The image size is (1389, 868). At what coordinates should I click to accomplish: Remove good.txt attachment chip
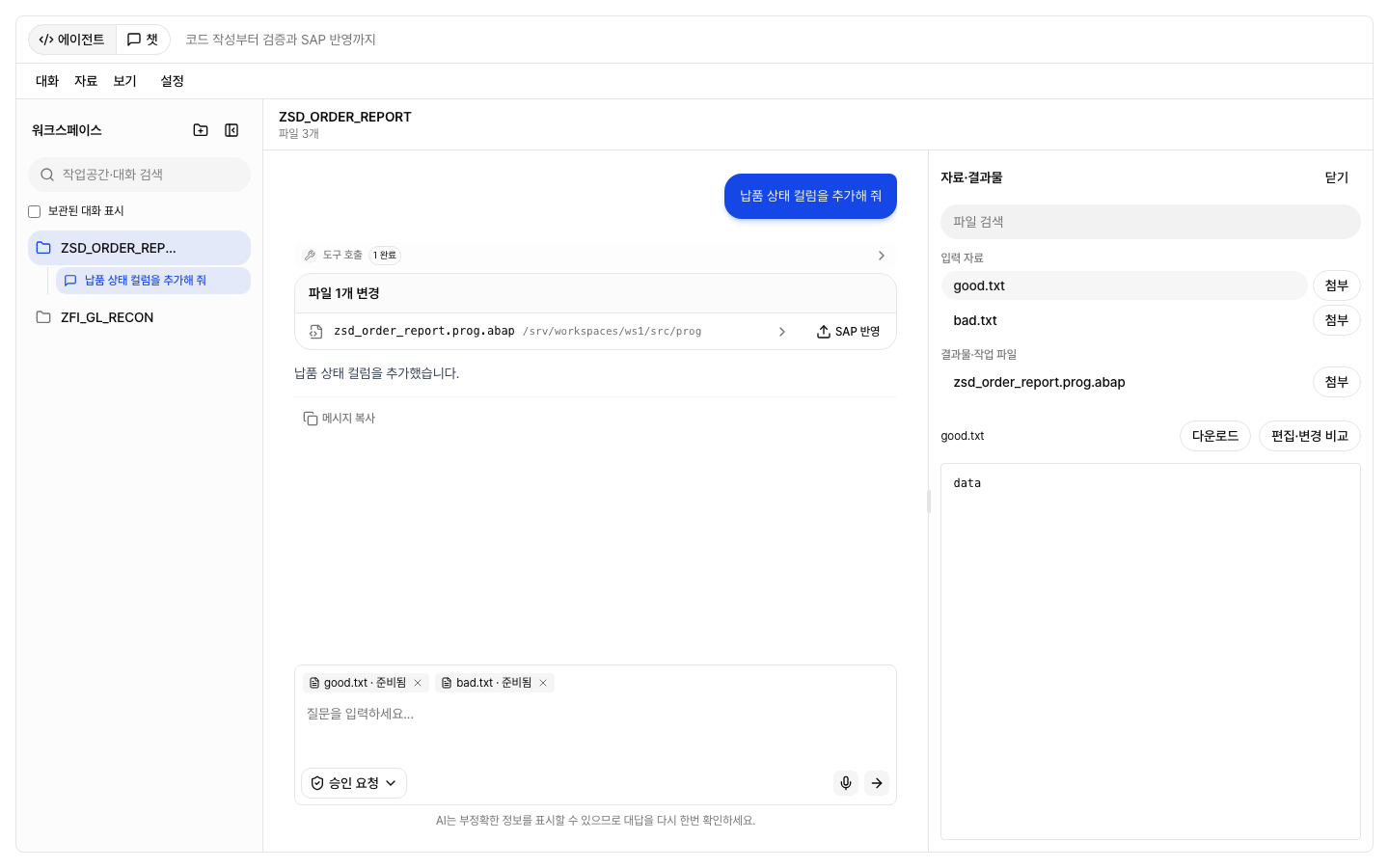point(418,683)
